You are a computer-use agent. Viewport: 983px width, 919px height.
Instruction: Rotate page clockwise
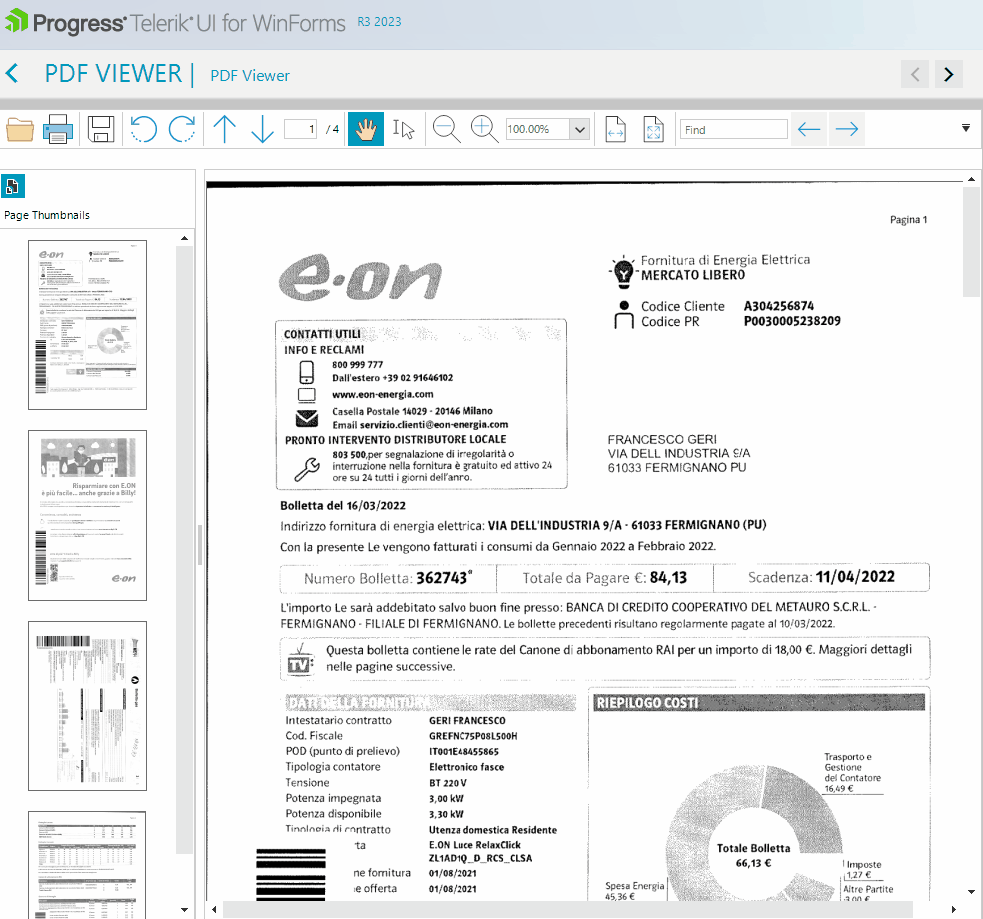pos(182,129)
